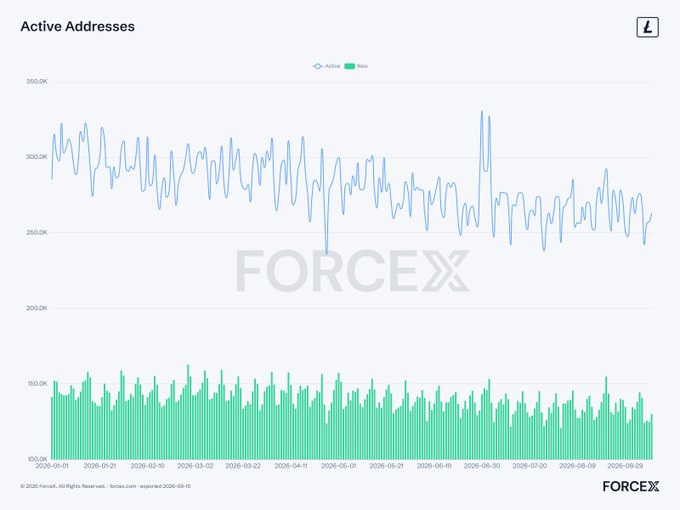
Task: Click the 2026-05-01 x-axis date label
Action: coord(338,466)
